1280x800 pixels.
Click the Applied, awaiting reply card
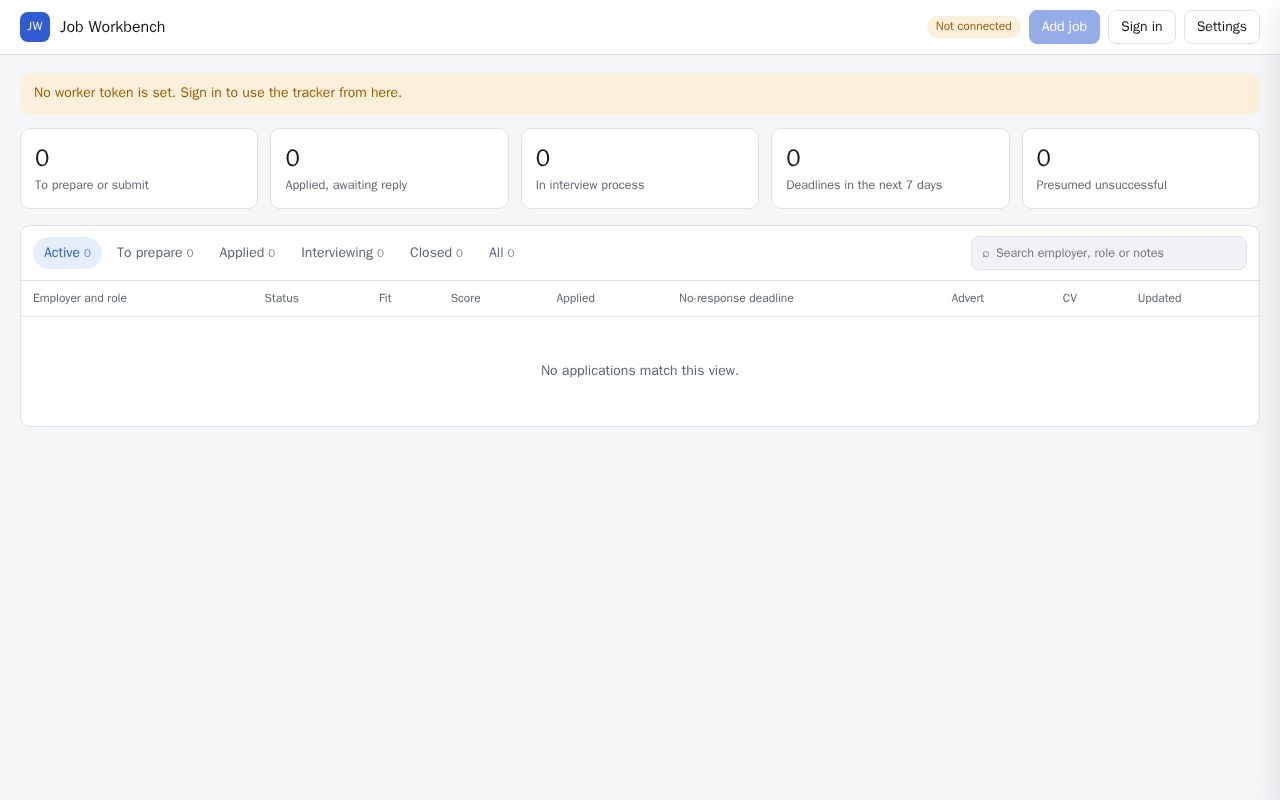tap(389, 168)
